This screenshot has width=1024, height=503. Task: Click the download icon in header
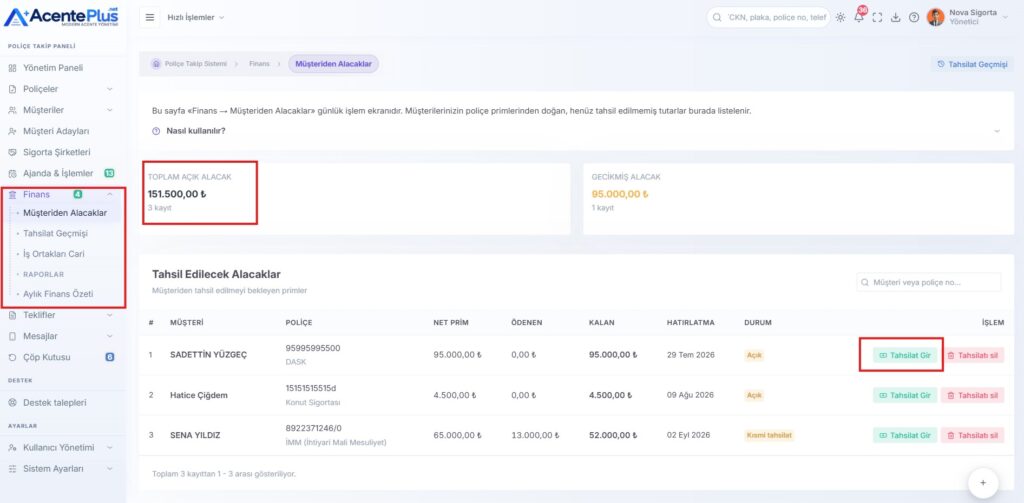(x=895, y=18)
